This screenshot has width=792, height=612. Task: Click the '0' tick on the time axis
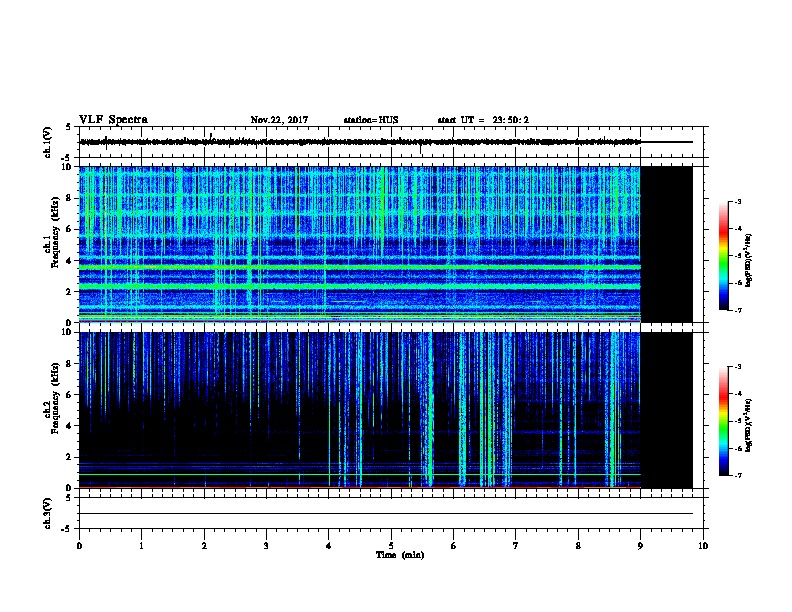(79, 545)
